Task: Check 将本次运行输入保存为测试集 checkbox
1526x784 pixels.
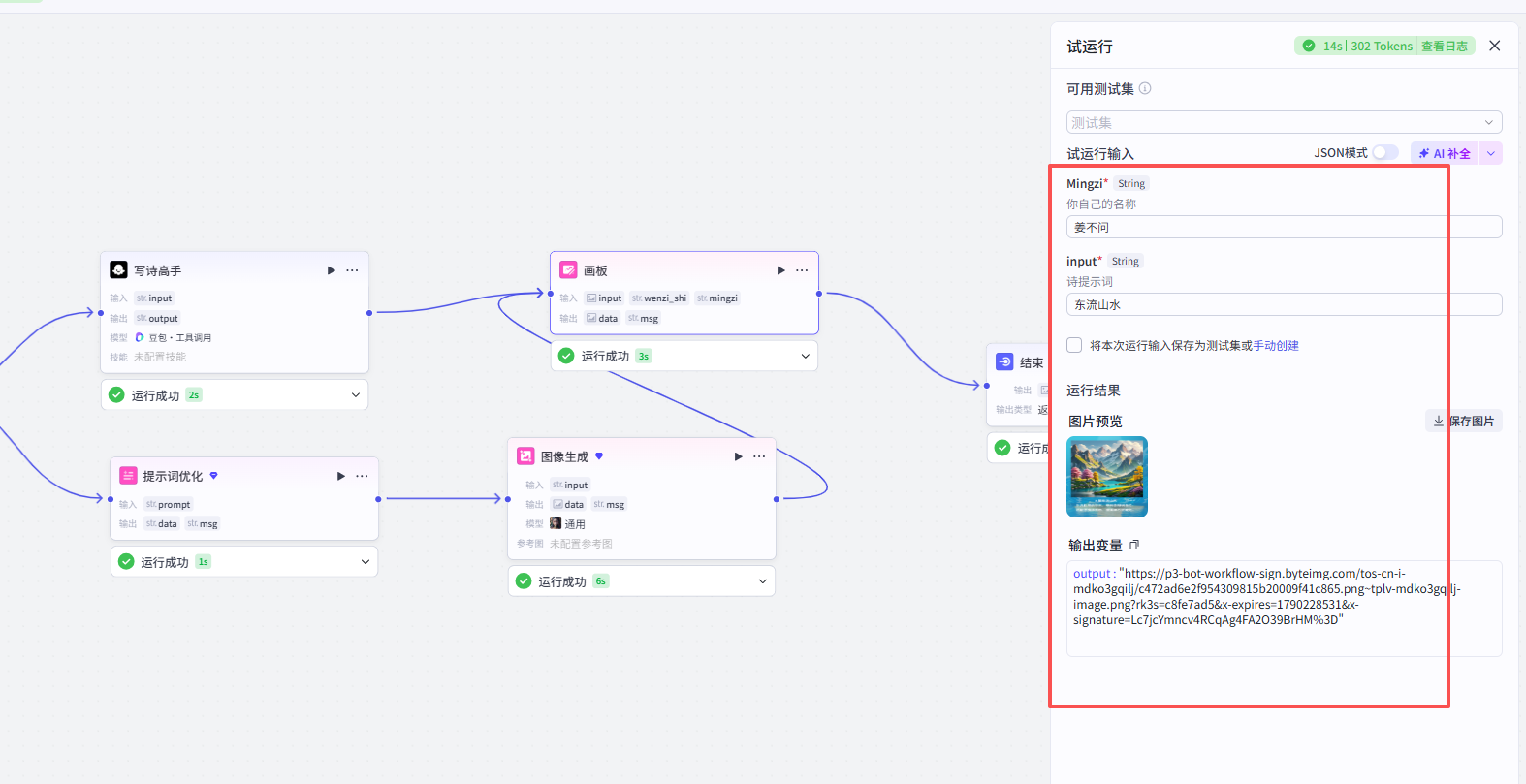Action: (1074, 345)
